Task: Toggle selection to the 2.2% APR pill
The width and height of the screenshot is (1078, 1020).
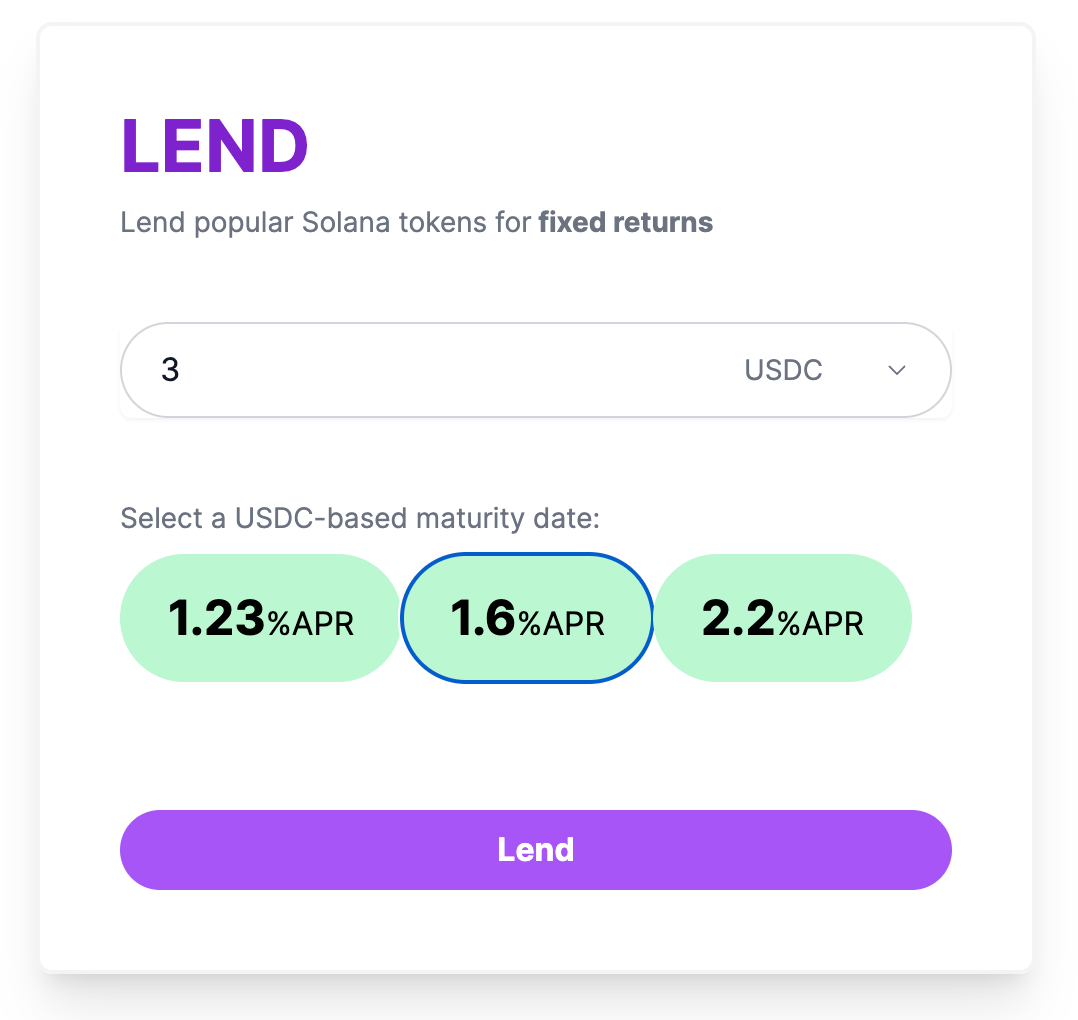Action: (x=783, y=618)
